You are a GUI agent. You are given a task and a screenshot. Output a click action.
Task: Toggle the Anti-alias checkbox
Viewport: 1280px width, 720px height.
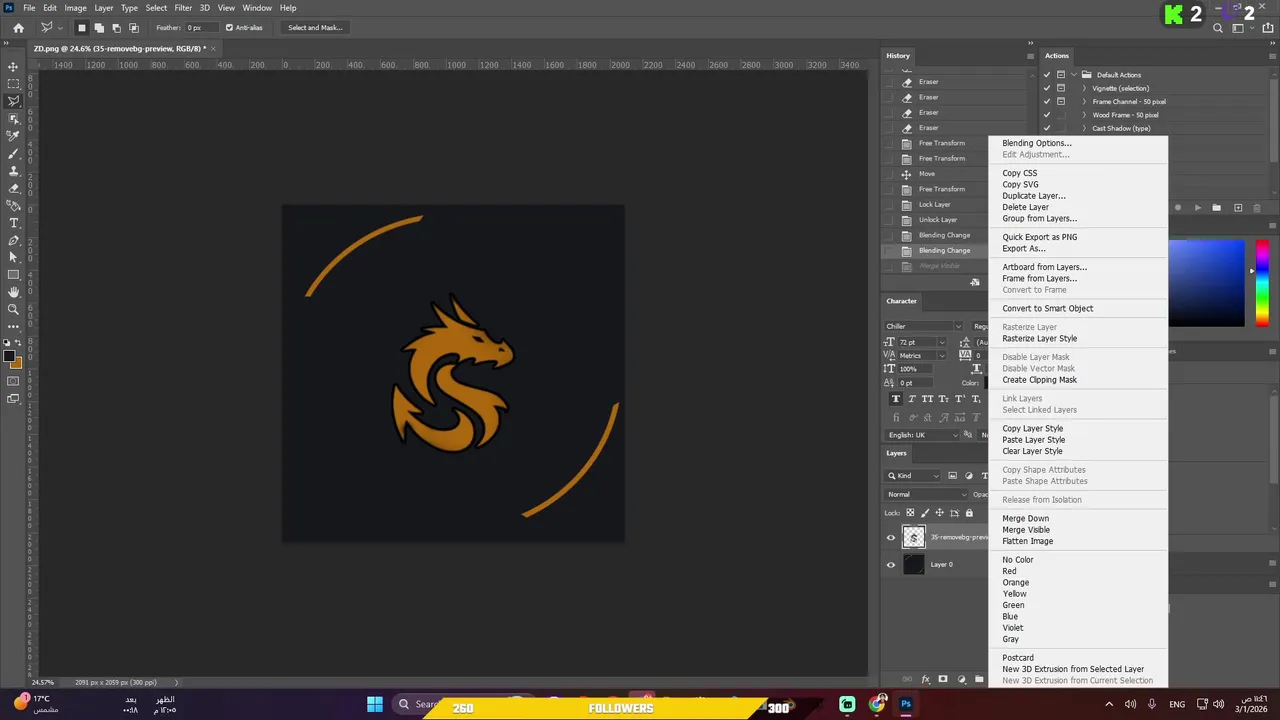click(229, 28)
